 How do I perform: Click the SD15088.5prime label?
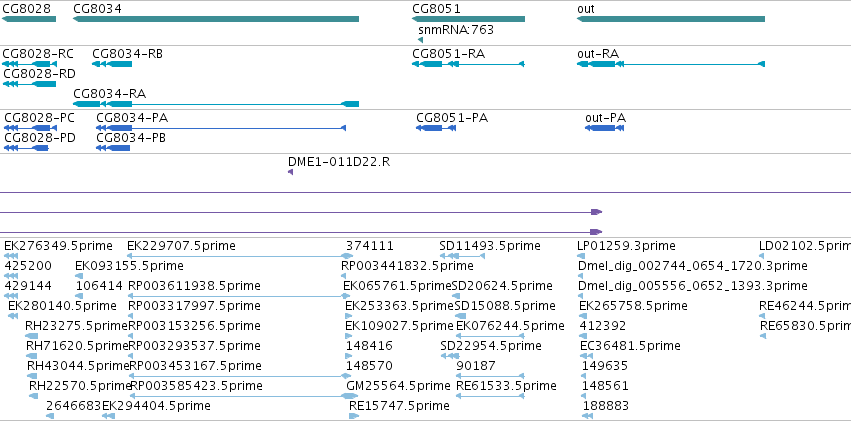(x=505, y=305)
